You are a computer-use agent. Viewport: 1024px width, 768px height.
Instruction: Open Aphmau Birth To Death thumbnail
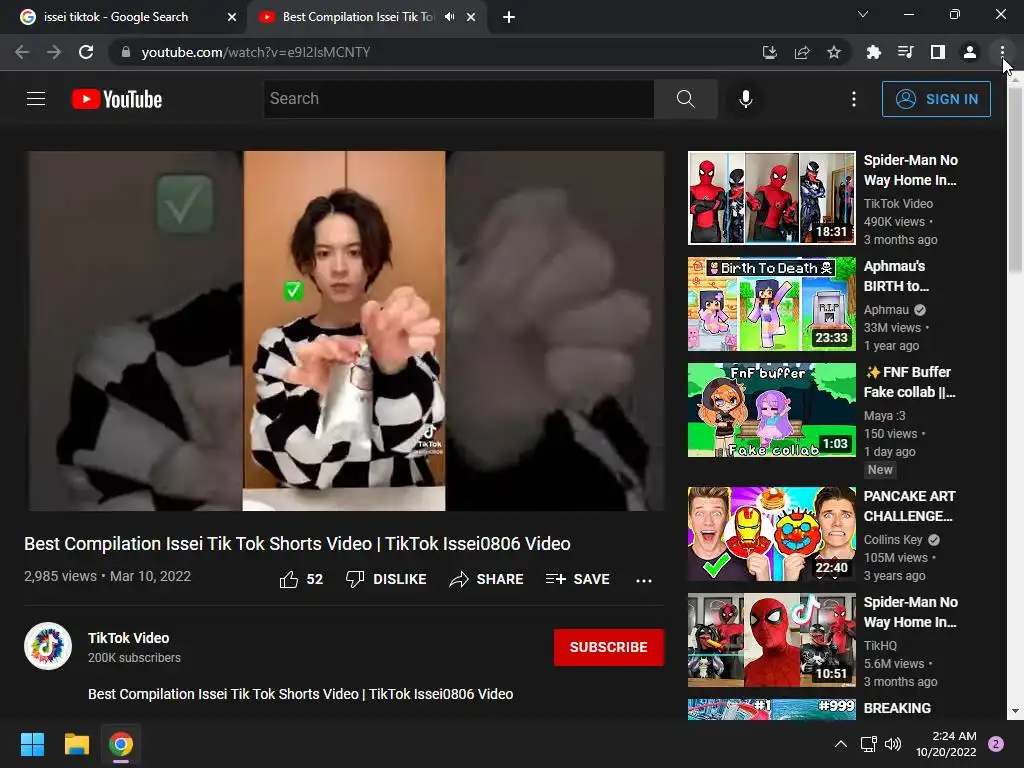[771, 304]
